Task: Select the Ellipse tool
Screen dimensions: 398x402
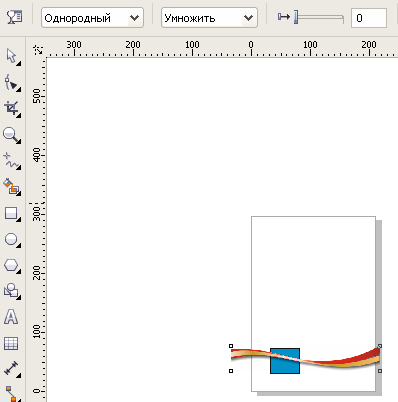Action: [x=12, y=240]
